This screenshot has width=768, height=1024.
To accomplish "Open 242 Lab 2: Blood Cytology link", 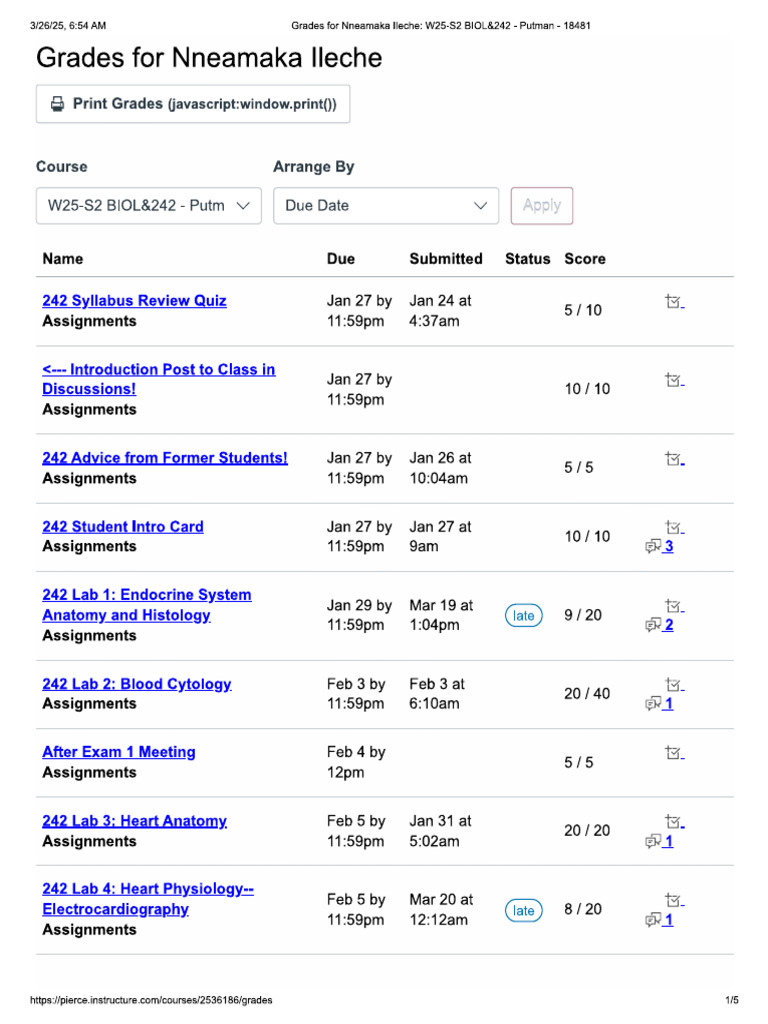I will tap(136, 684).
